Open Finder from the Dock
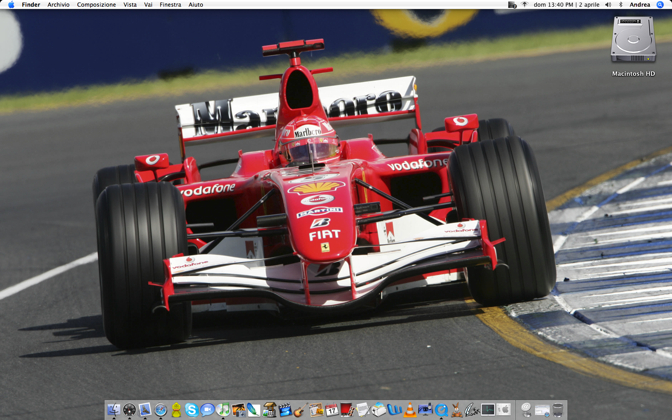 coord(114,410)
